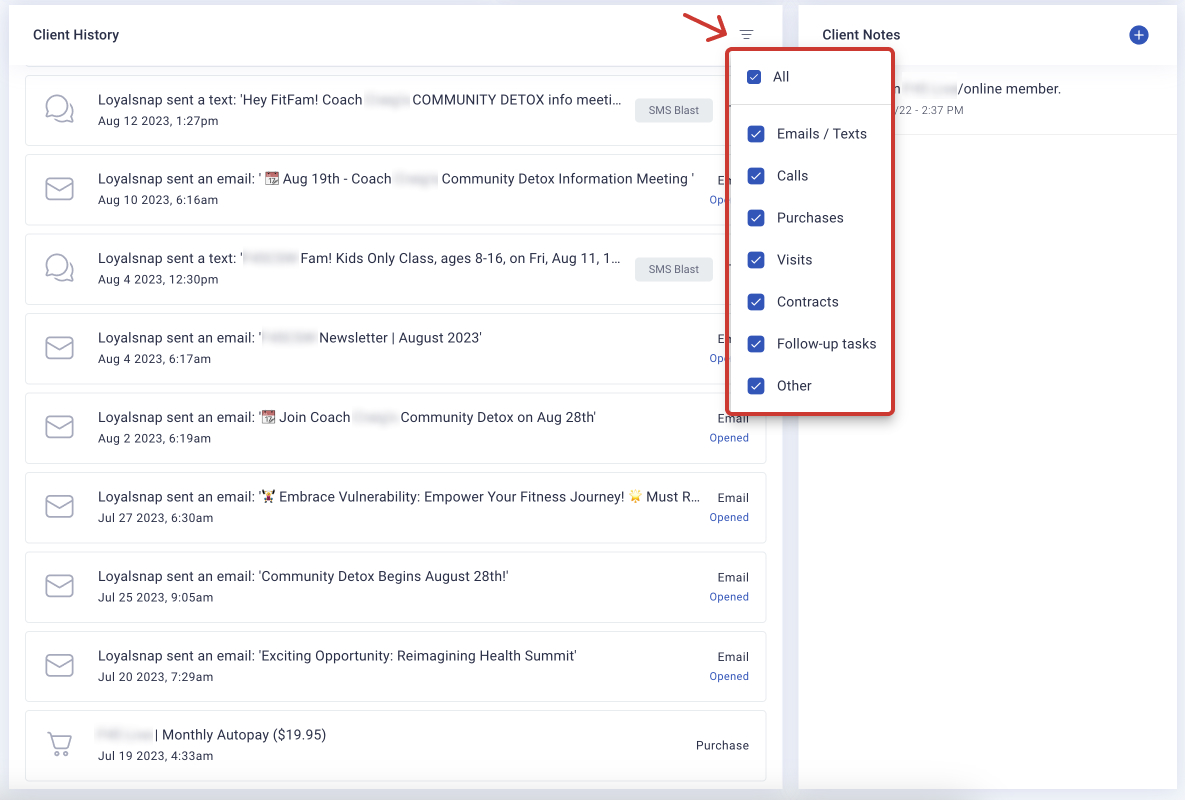The width and height of the screenshot is (1185, 800).
Task: Disable the Purchases filter checkbox
Action: pyautogui.click(x=757, y=218)
